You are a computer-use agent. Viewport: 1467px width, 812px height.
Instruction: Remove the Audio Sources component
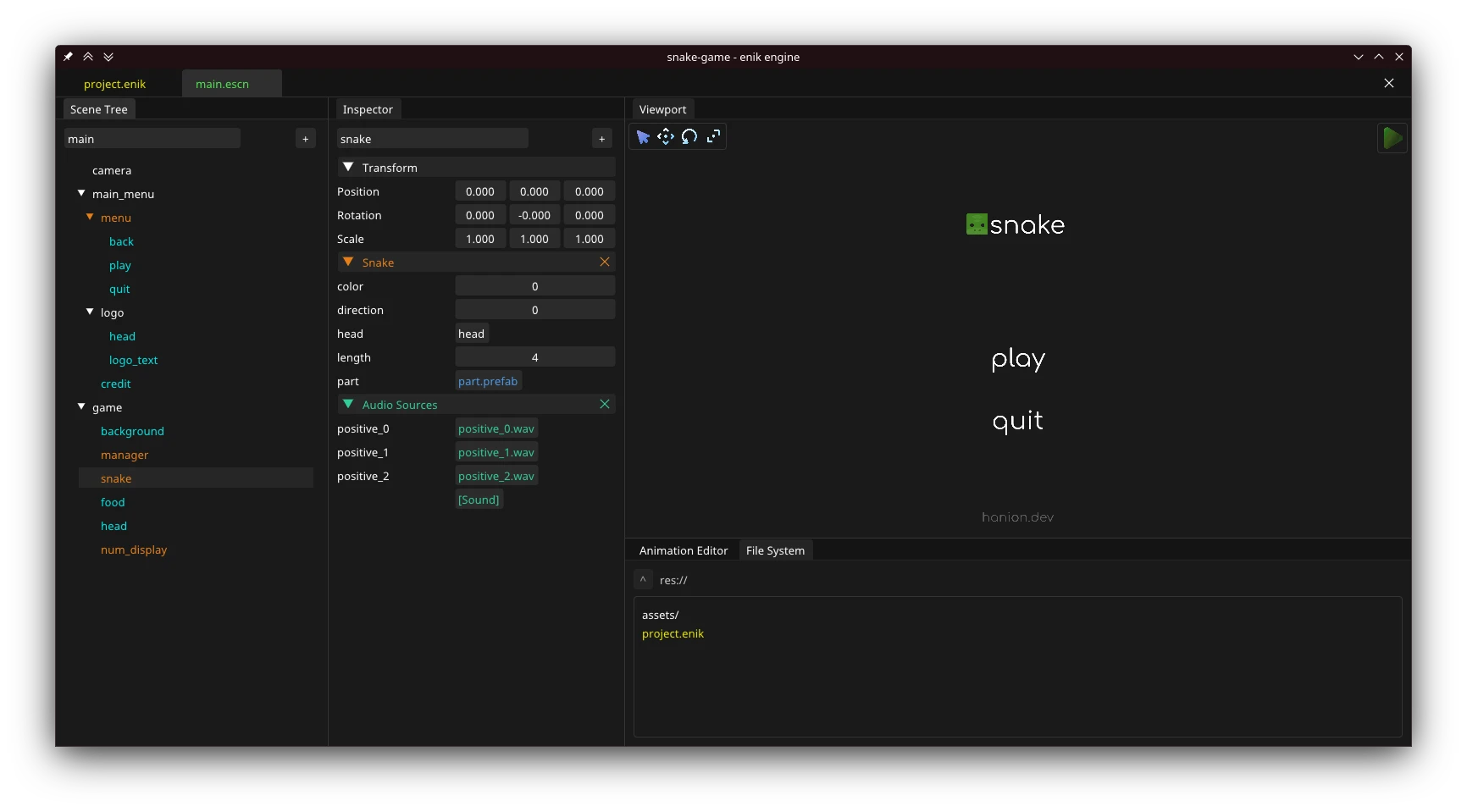605,405
